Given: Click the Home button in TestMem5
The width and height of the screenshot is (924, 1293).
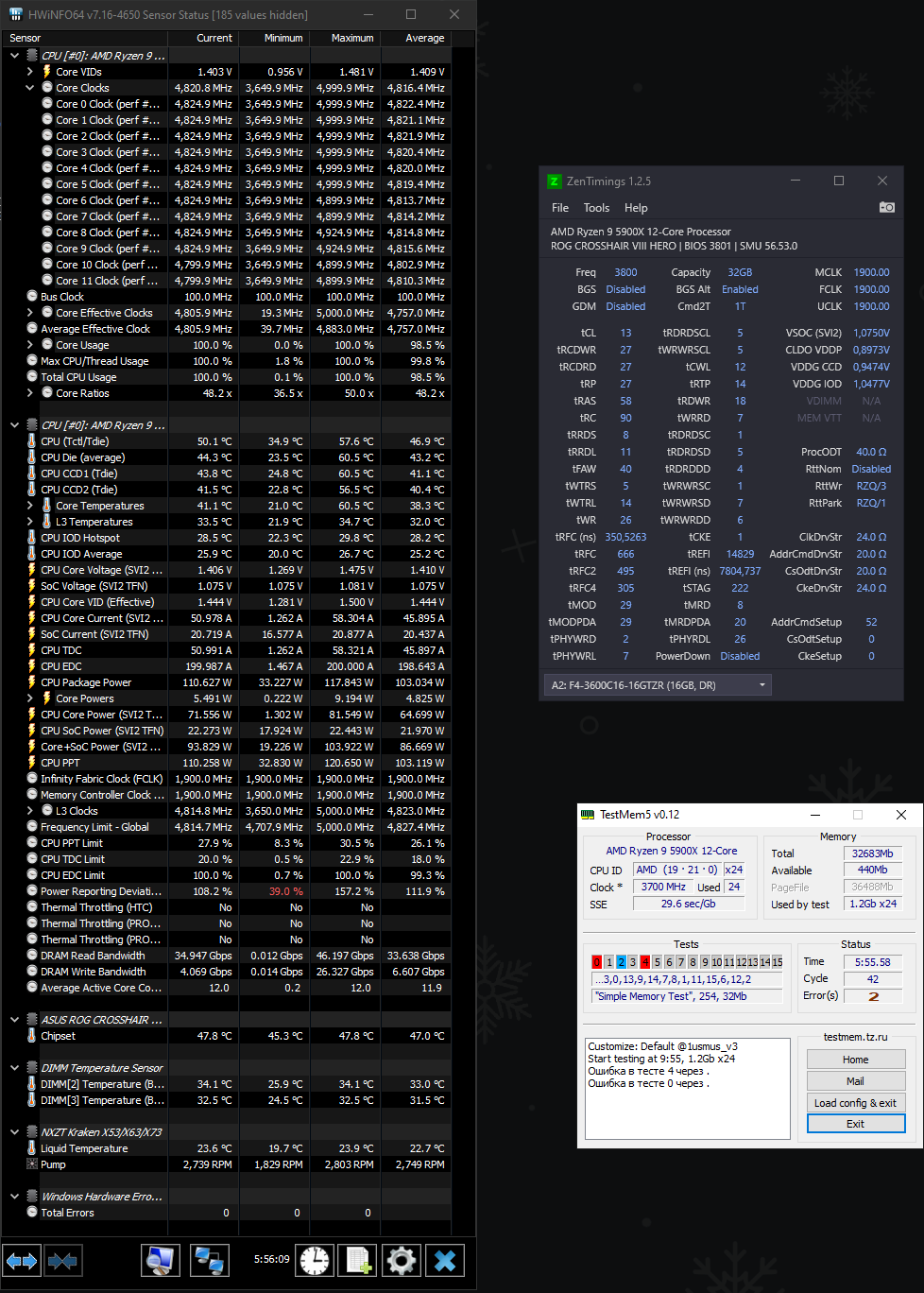Looking at the screenshot, I should click(x=856, y=1060).
